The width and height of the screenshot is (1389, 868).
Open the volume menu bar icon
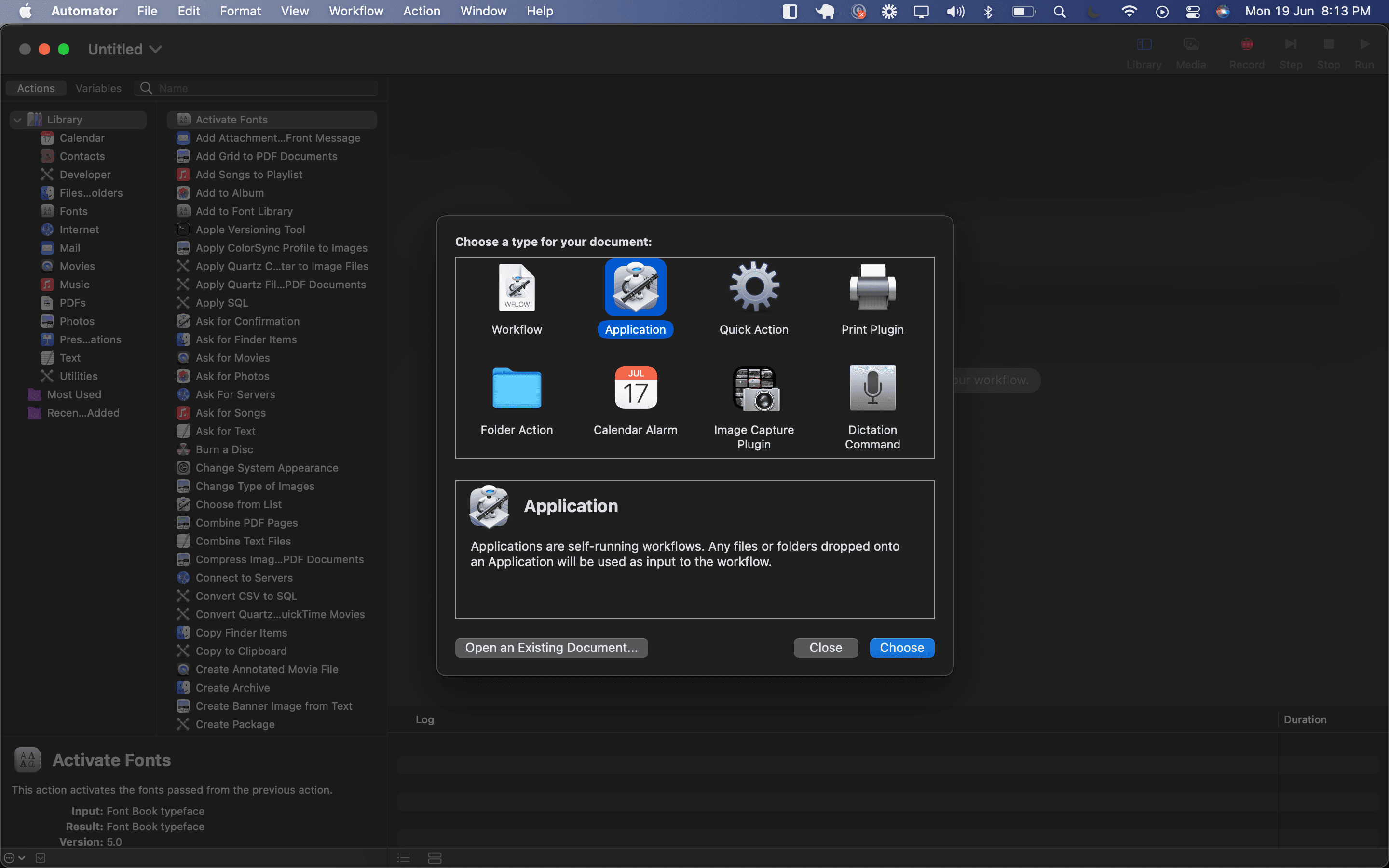(x=955, y=12)
